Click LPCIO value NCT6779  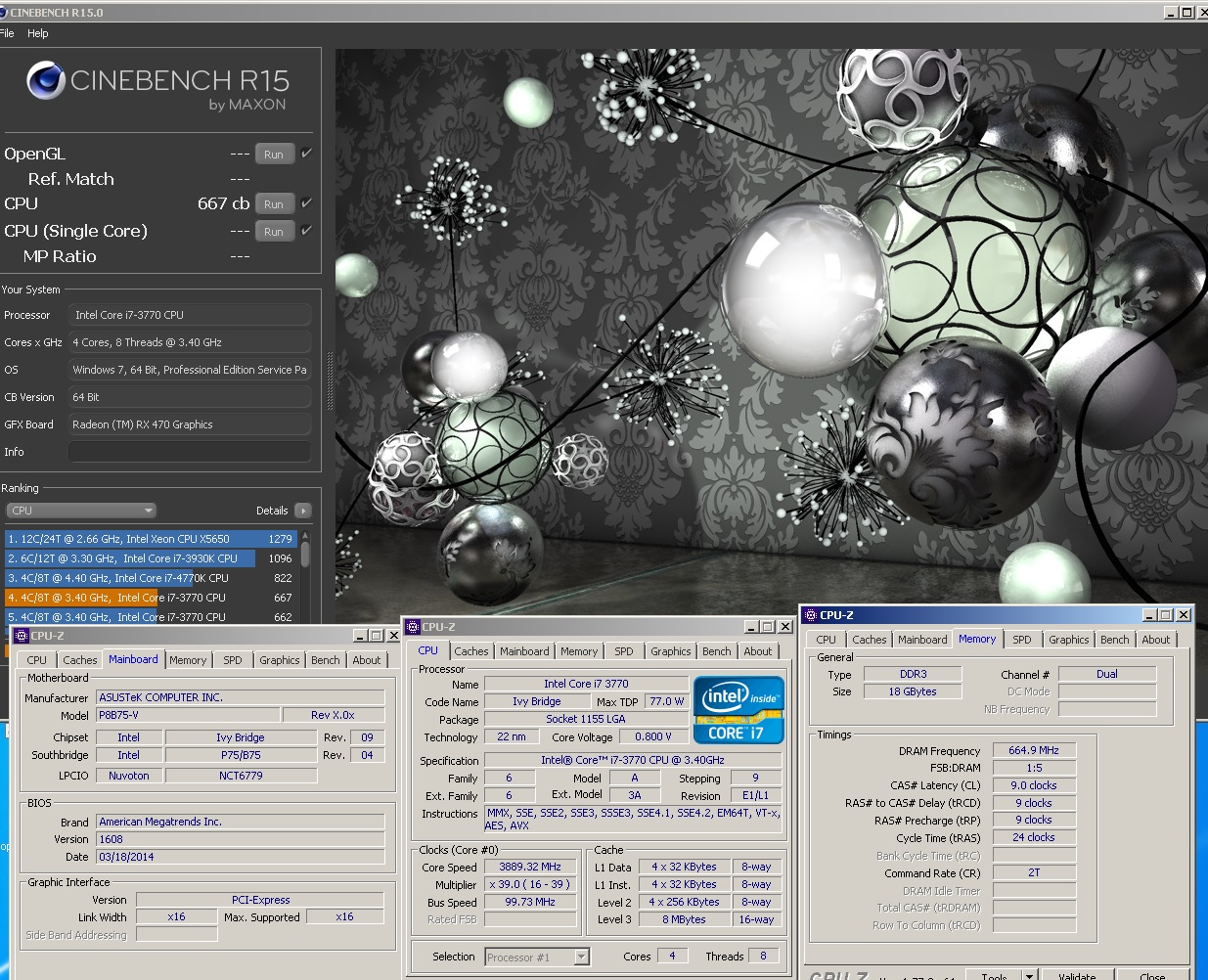point(241,776)
